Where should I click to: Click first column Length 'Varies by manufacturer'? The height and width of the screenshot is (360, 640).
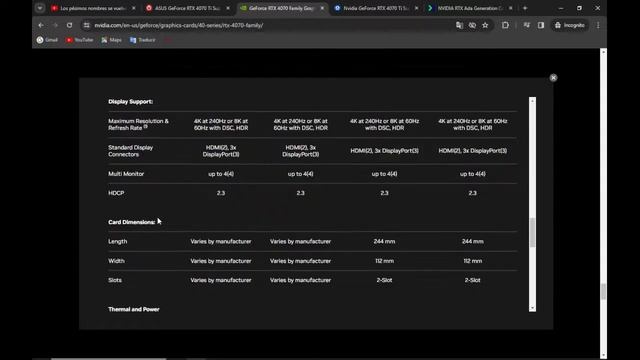221,242
